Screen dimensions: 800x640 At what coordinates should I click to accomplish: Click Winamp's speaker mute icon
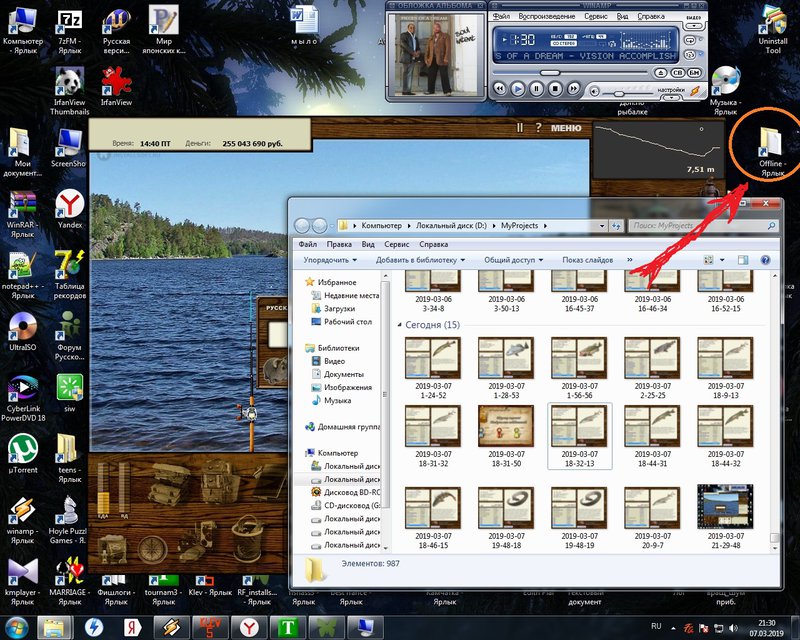(x=594, y=91)
